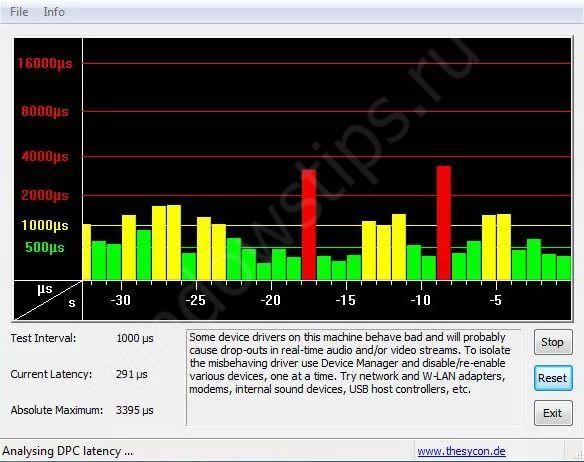Image resolution: width=584 pixels, height=462 pixels.
Task: Click the -5 time axis marker
Action: click(496, 300)
